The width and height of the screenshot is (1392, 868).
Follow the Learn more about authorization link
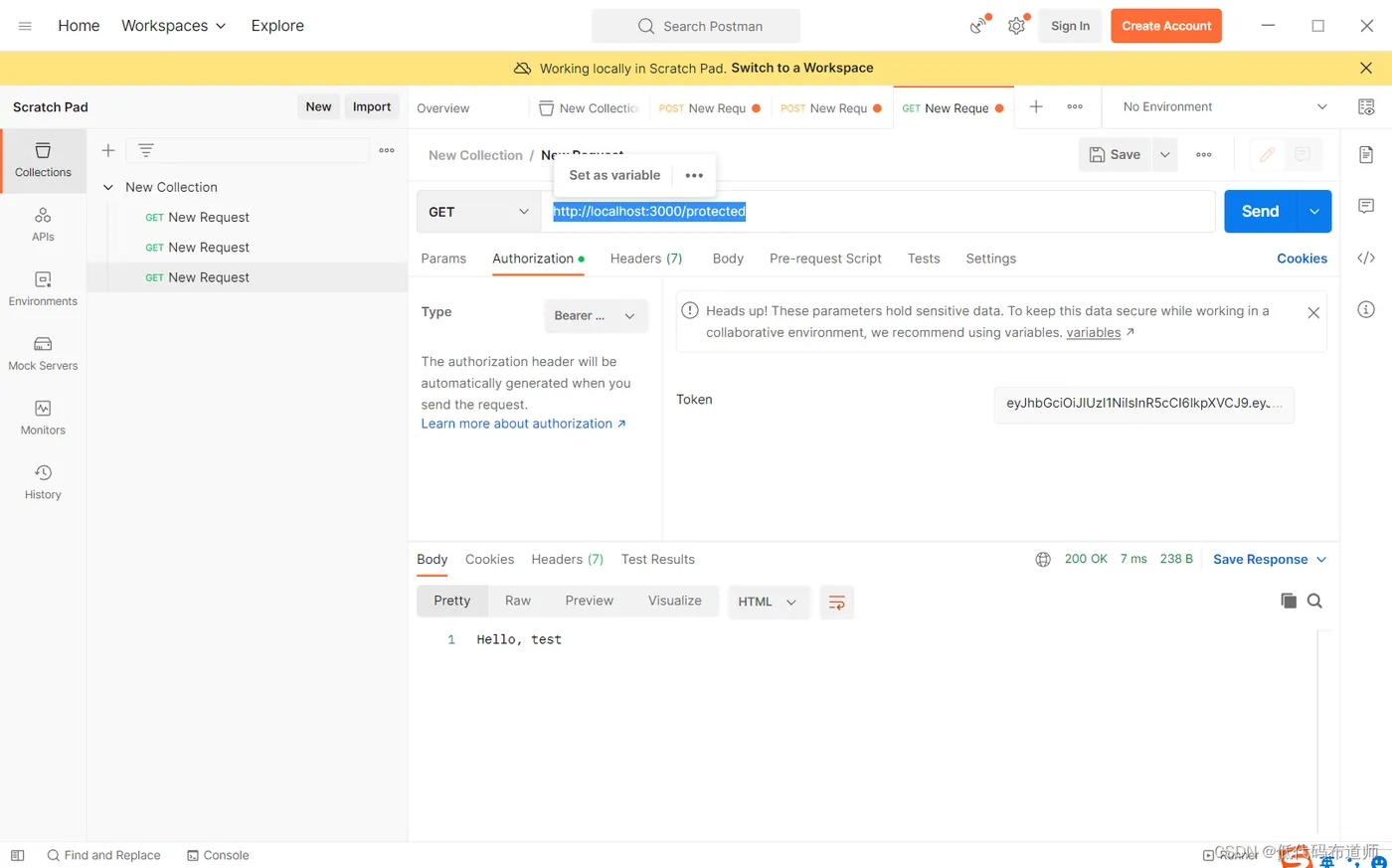[x=523, y=424]
